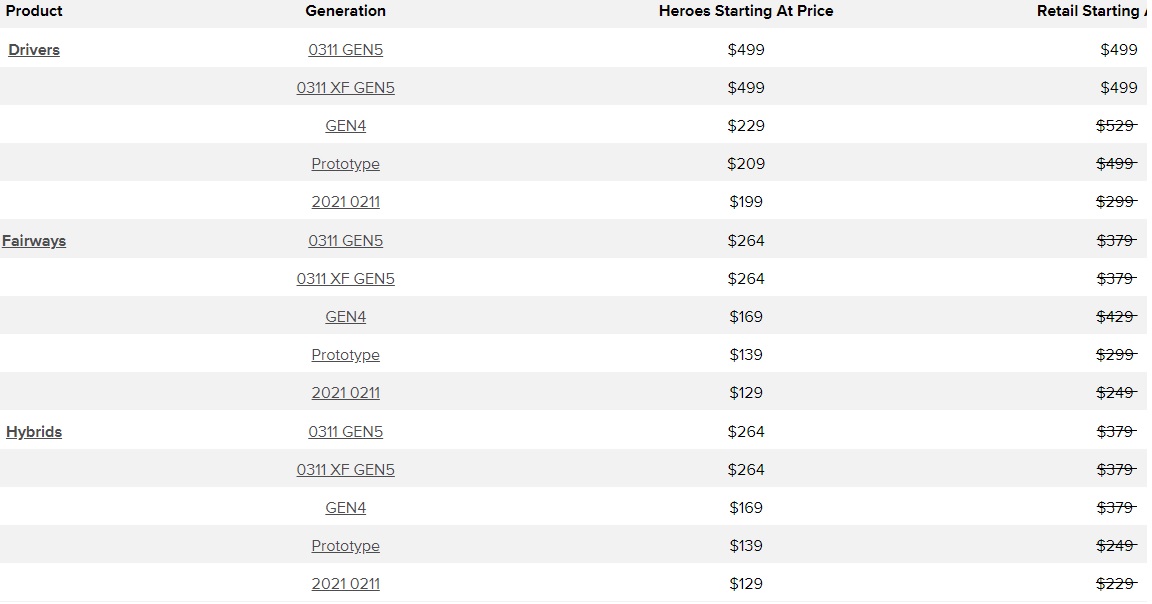
Task: Click the Fairways 0311 XF GEN5 link
Action: click(x=345, y=279)
